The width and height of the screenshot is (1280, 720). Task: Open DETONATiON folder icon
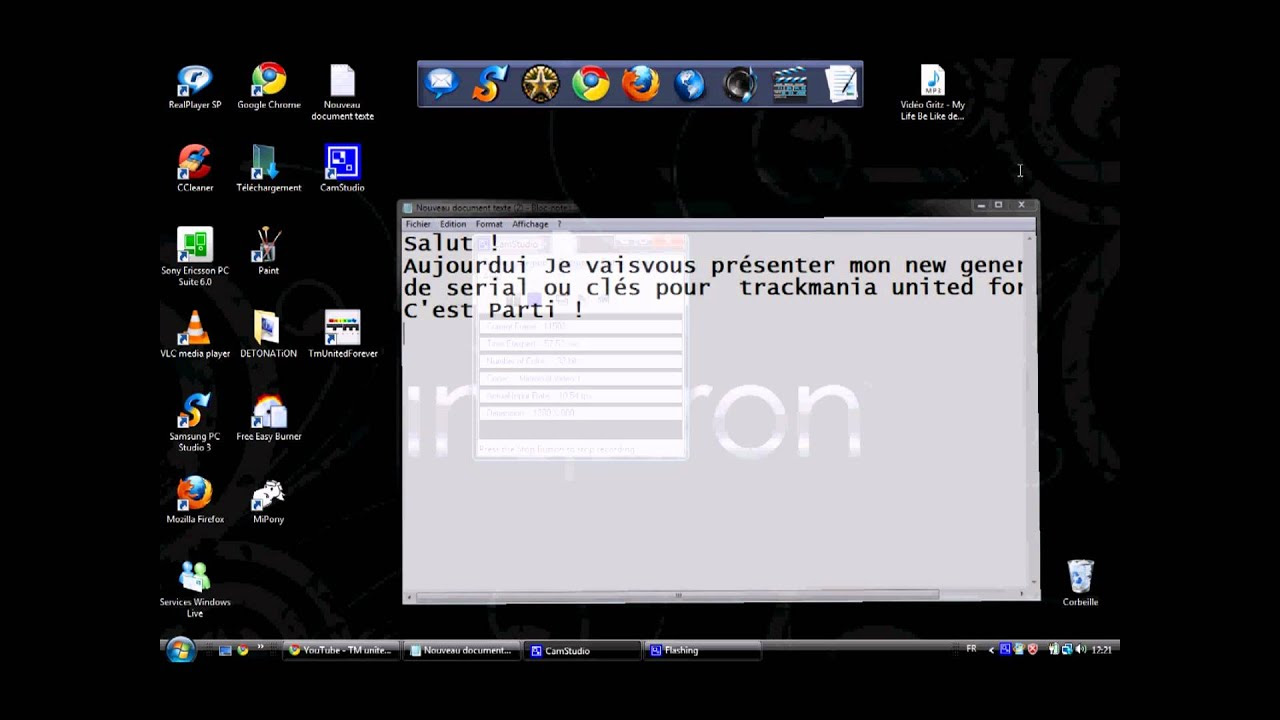tap(268, 335)
